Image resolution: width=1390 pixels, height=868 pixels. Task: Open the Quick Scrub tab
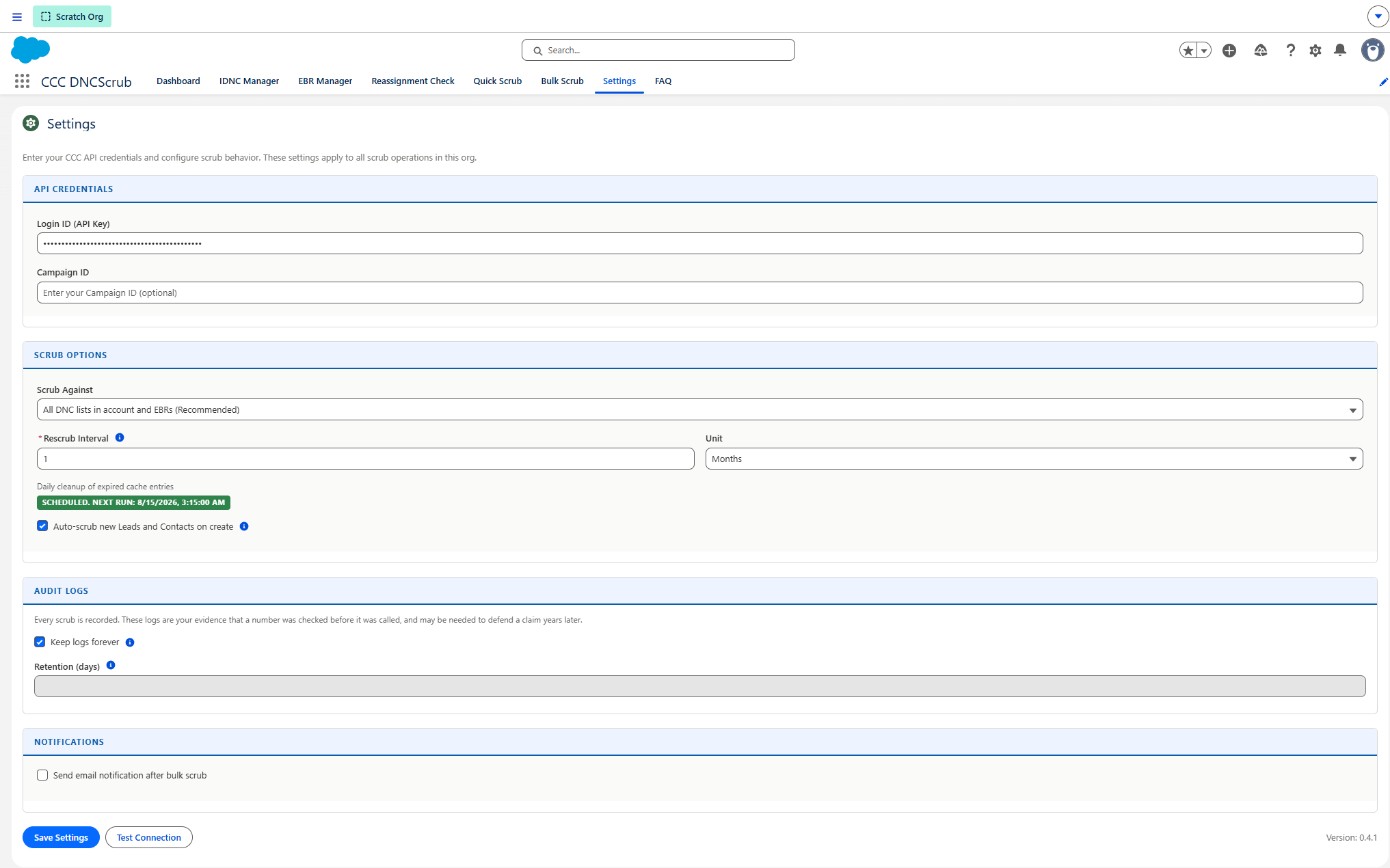(x=498, y=81)
